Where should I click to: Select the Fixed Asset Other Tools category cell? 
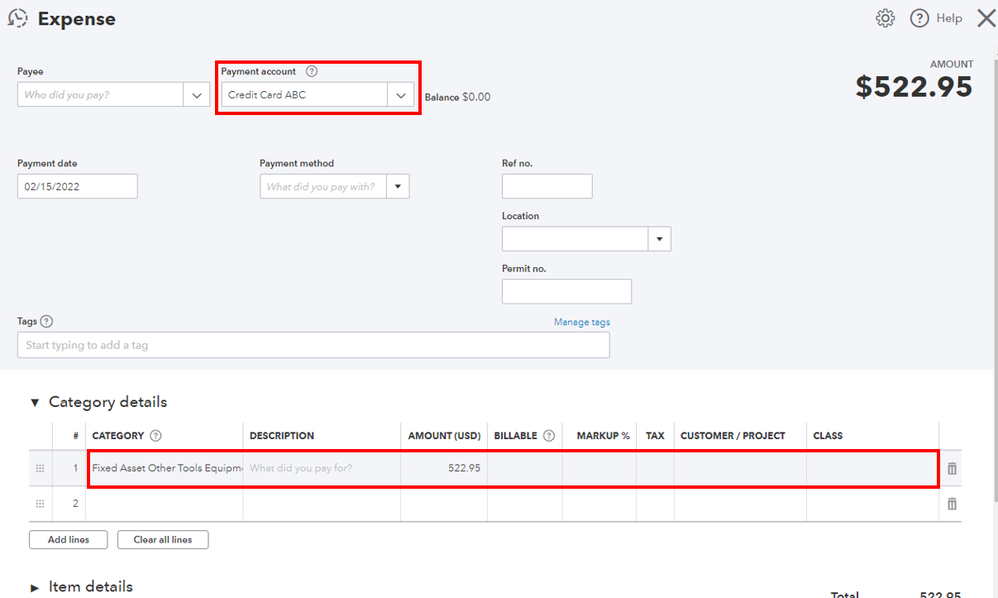(x=165, y=468)
